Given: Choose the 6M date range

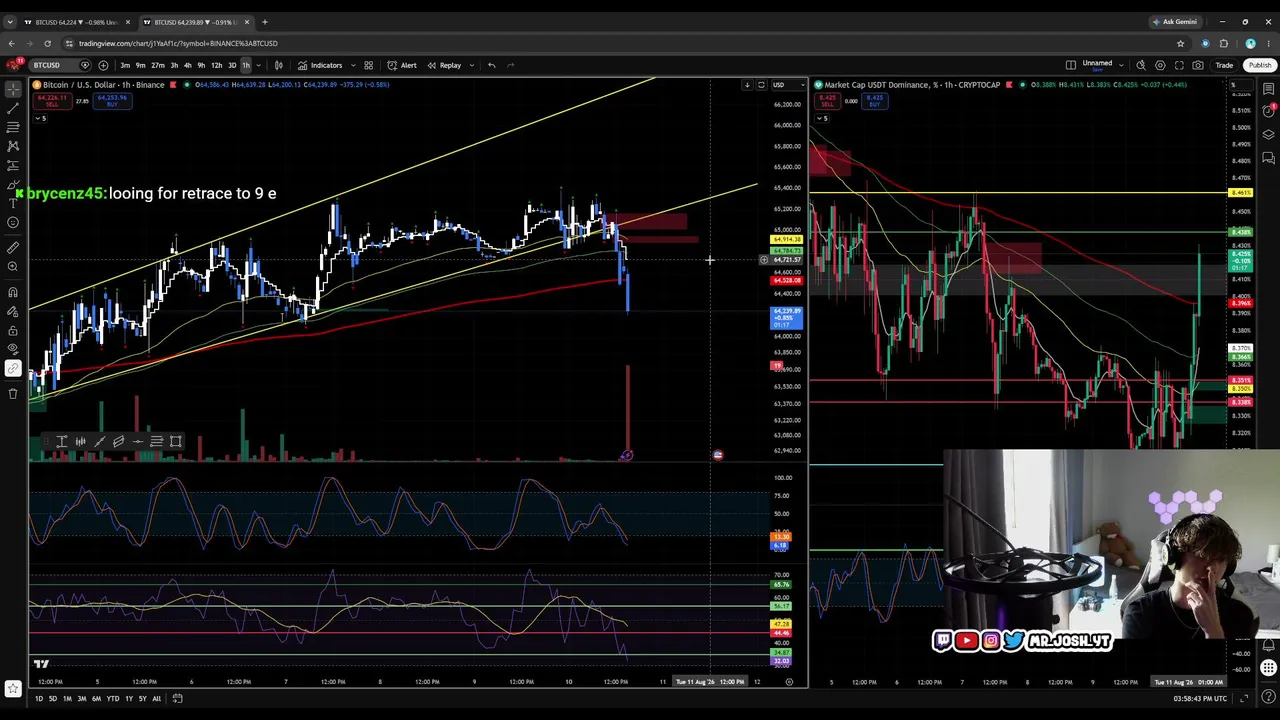Looking at the screenshot, I should [x=96, y=698].
